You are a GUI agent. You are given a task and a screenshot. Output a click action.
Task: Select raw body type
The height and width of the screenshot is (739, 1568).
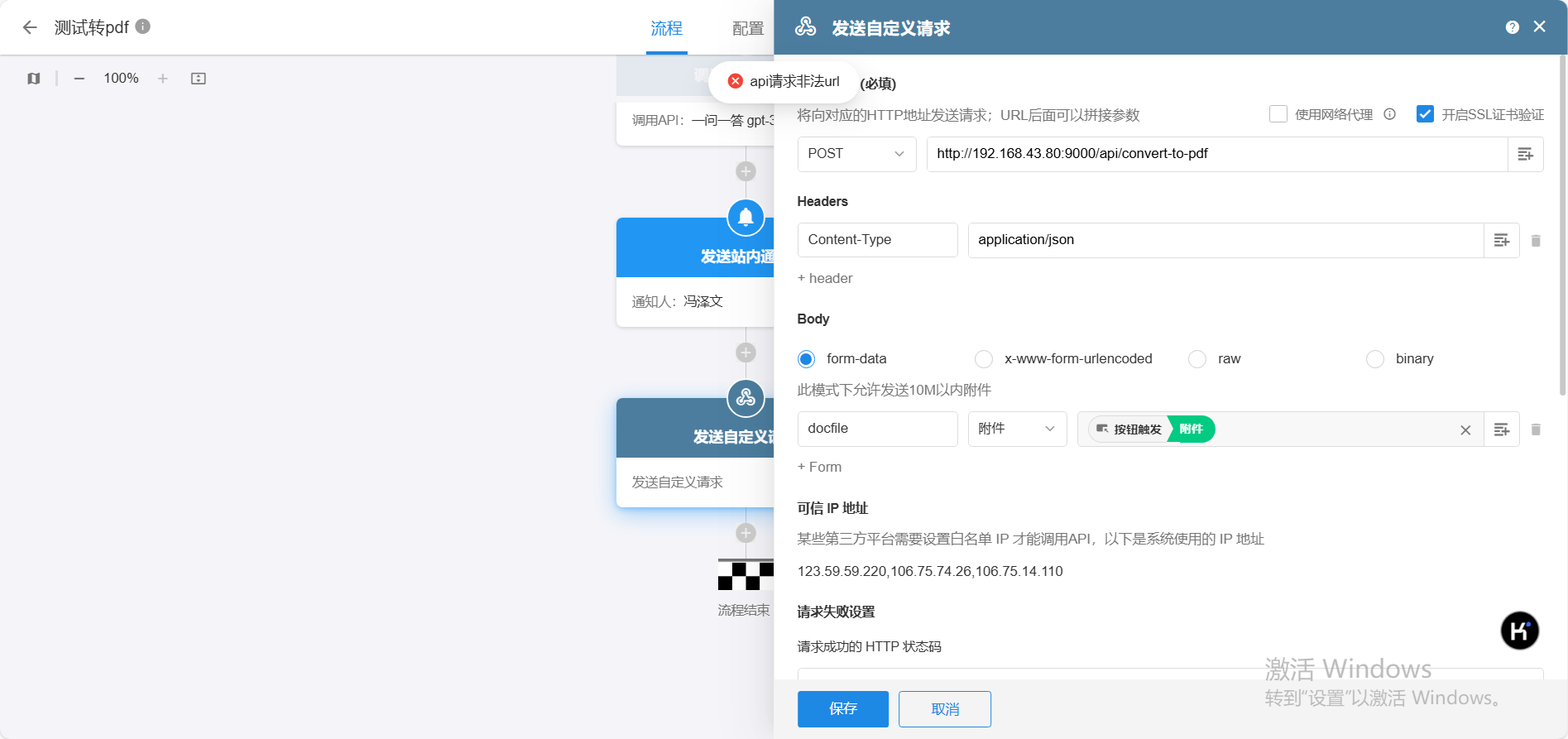point(1196,359)
